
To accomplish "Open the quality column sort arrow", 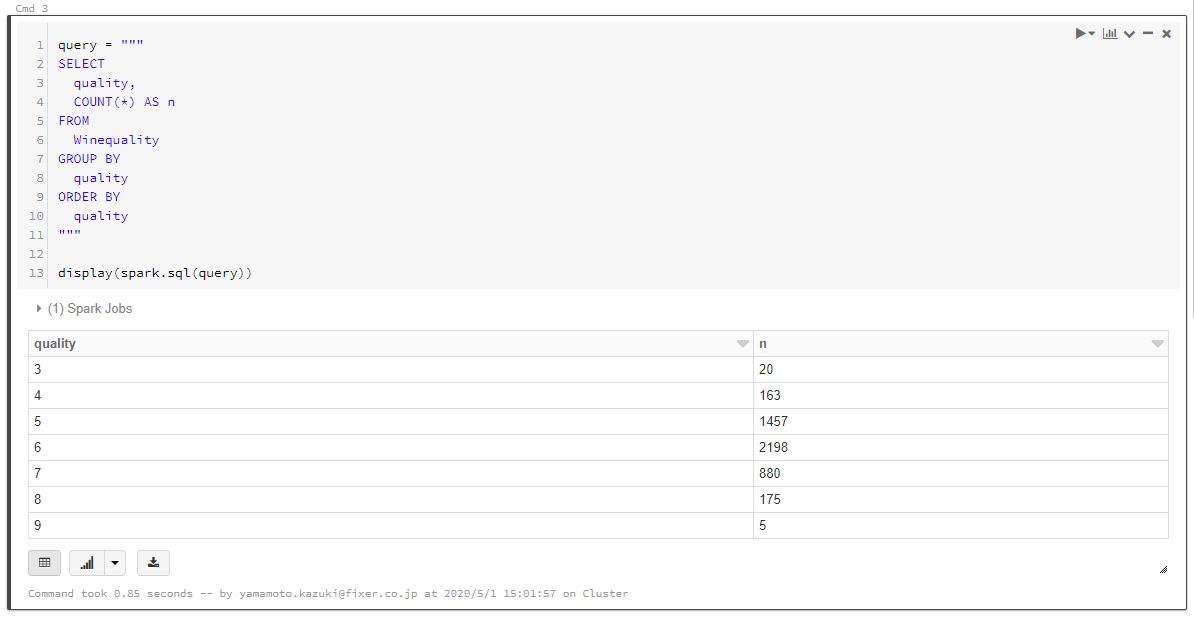I will (742, 344).
